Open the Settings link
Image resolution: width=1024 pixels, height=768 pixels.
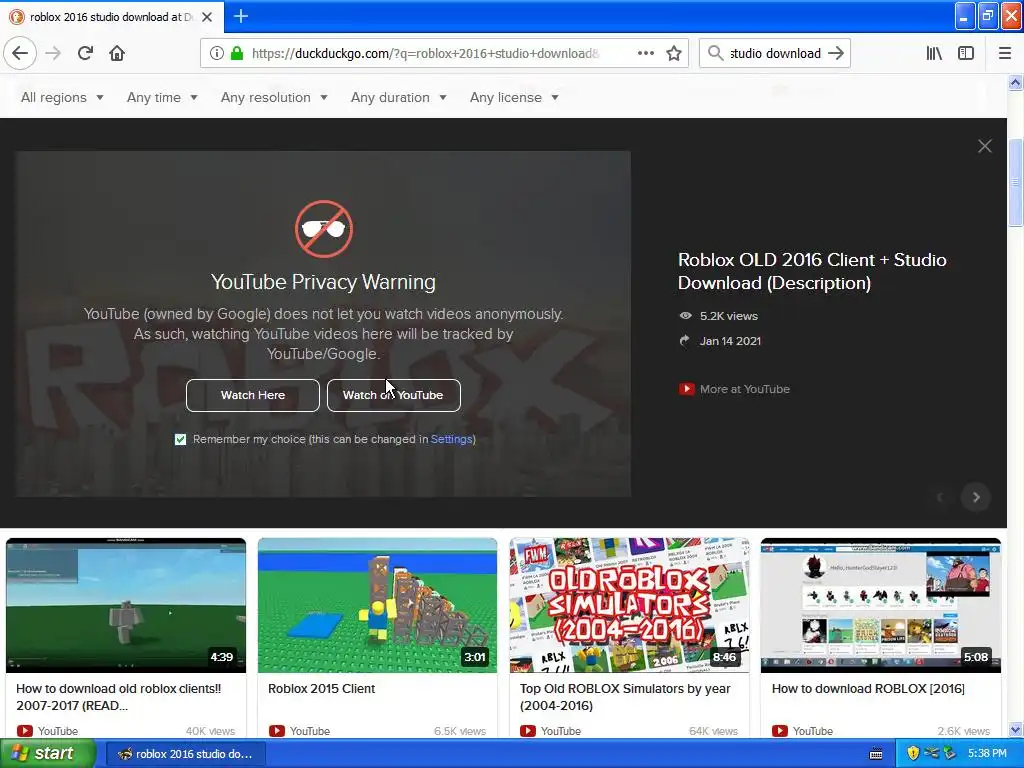pos(451,440)
